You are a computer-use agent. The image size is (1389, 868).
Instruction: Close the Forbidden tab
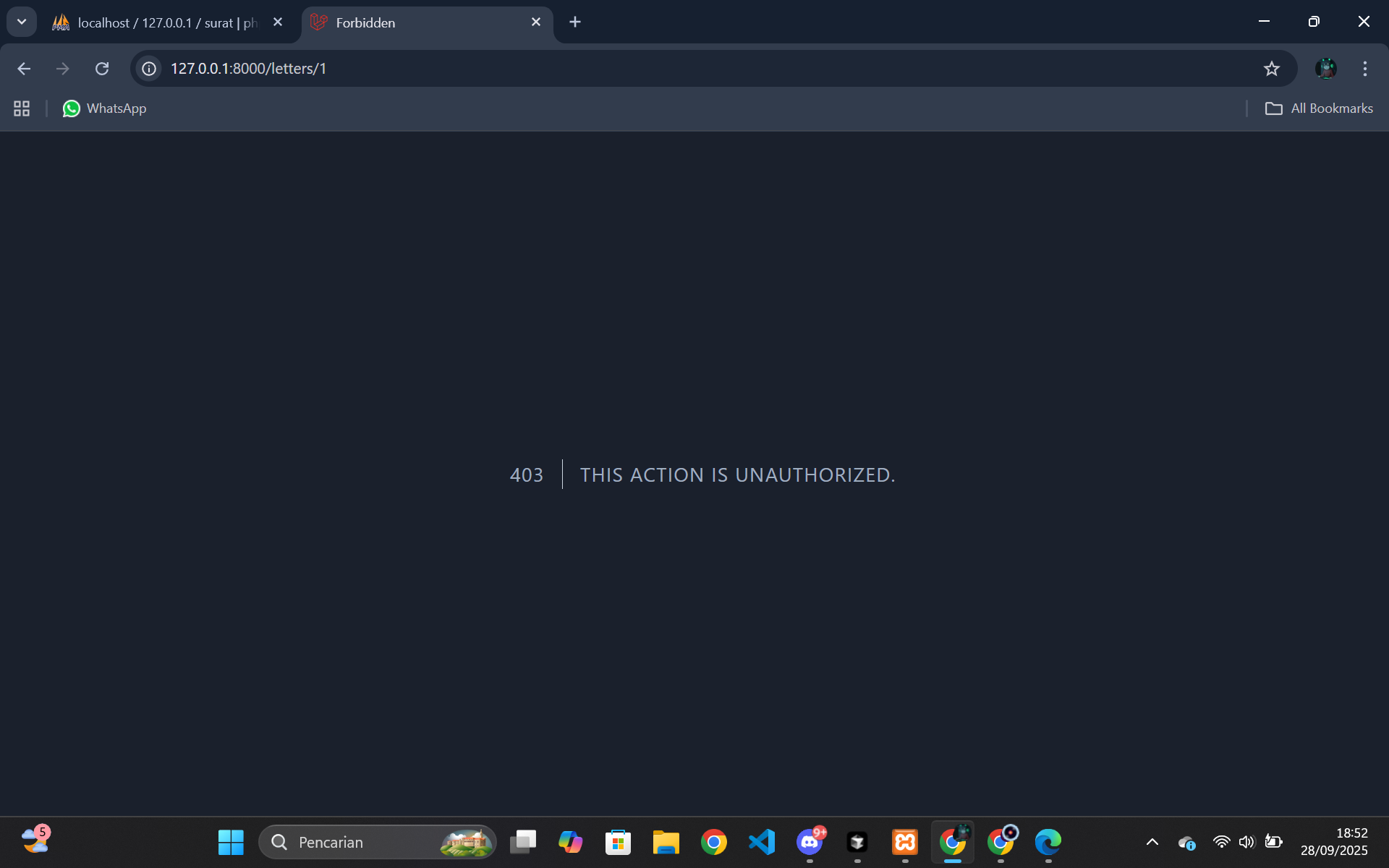pos(536,22)
